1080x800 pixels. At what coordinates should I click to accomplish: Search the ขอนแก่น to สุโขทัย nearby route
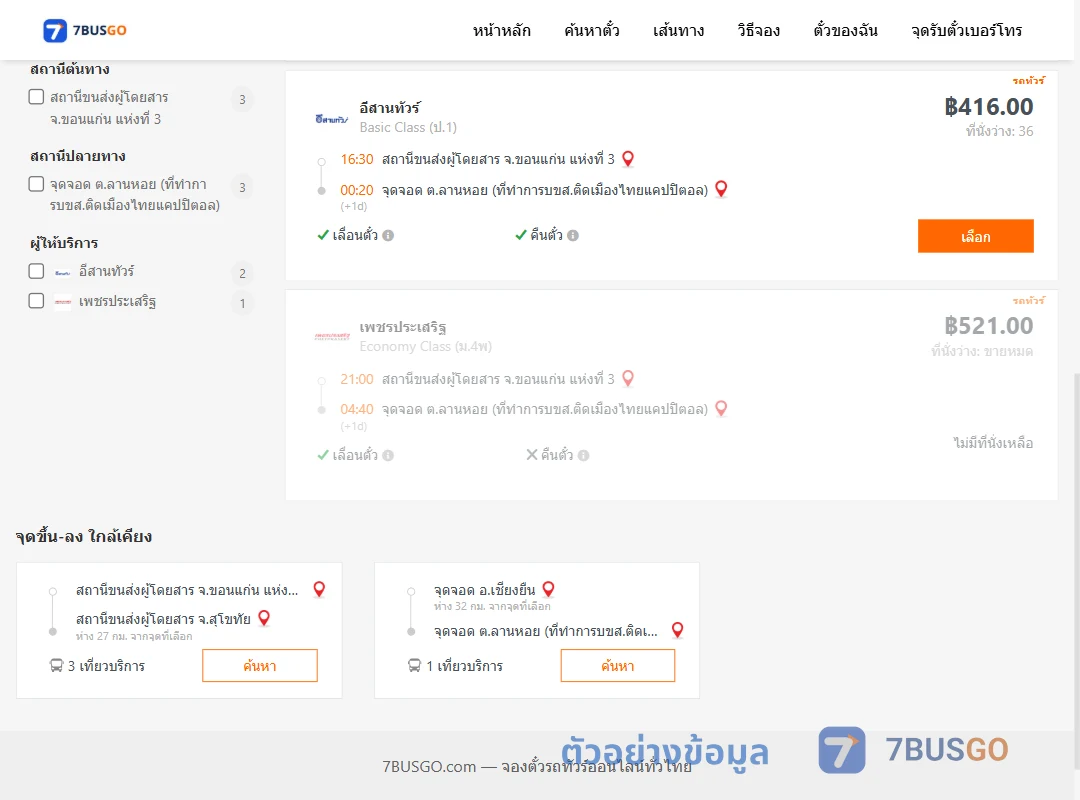click(x=260, y=666)
